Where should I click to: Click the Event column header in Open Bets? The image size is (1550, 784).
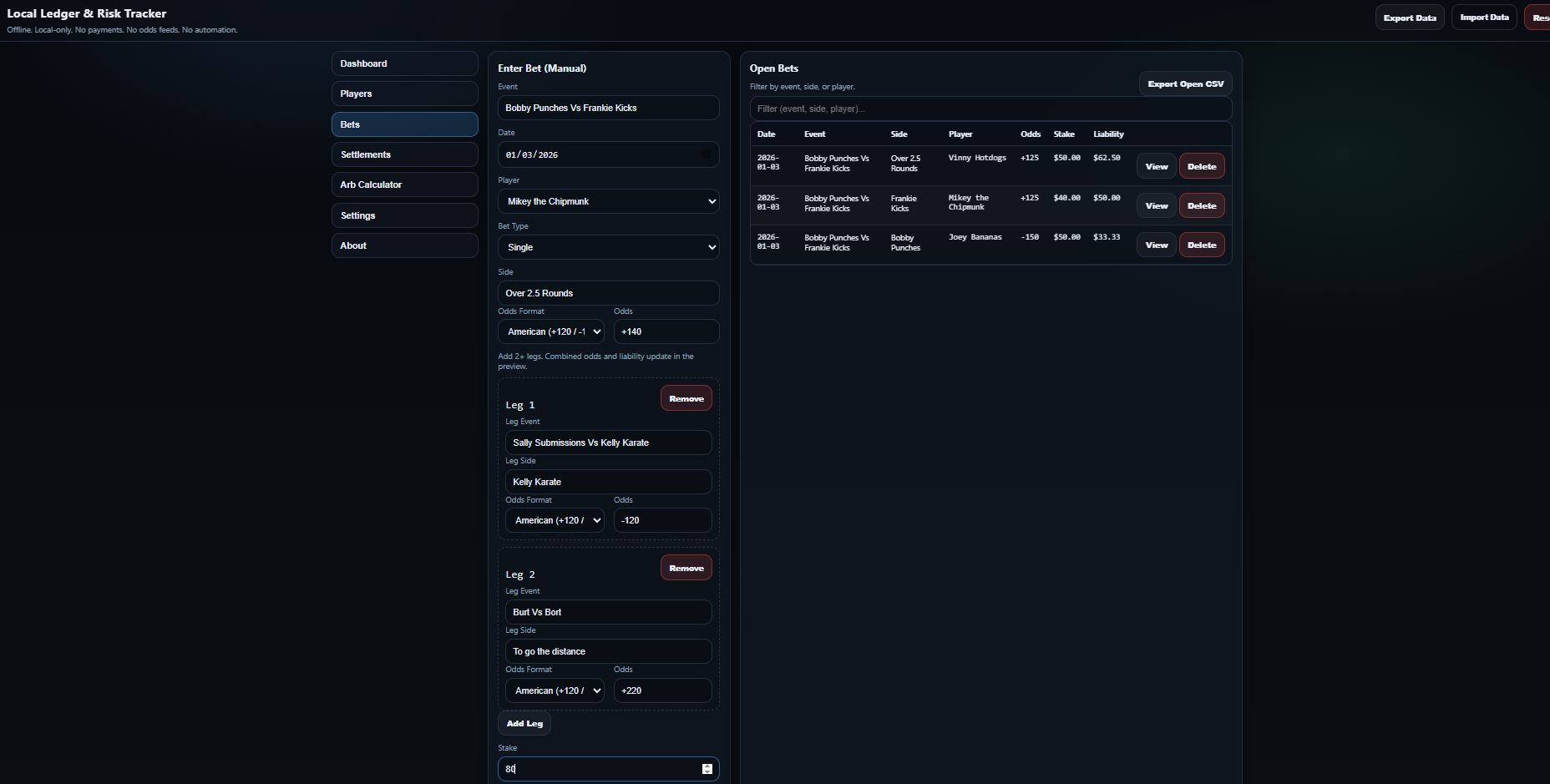click(814, 134)
